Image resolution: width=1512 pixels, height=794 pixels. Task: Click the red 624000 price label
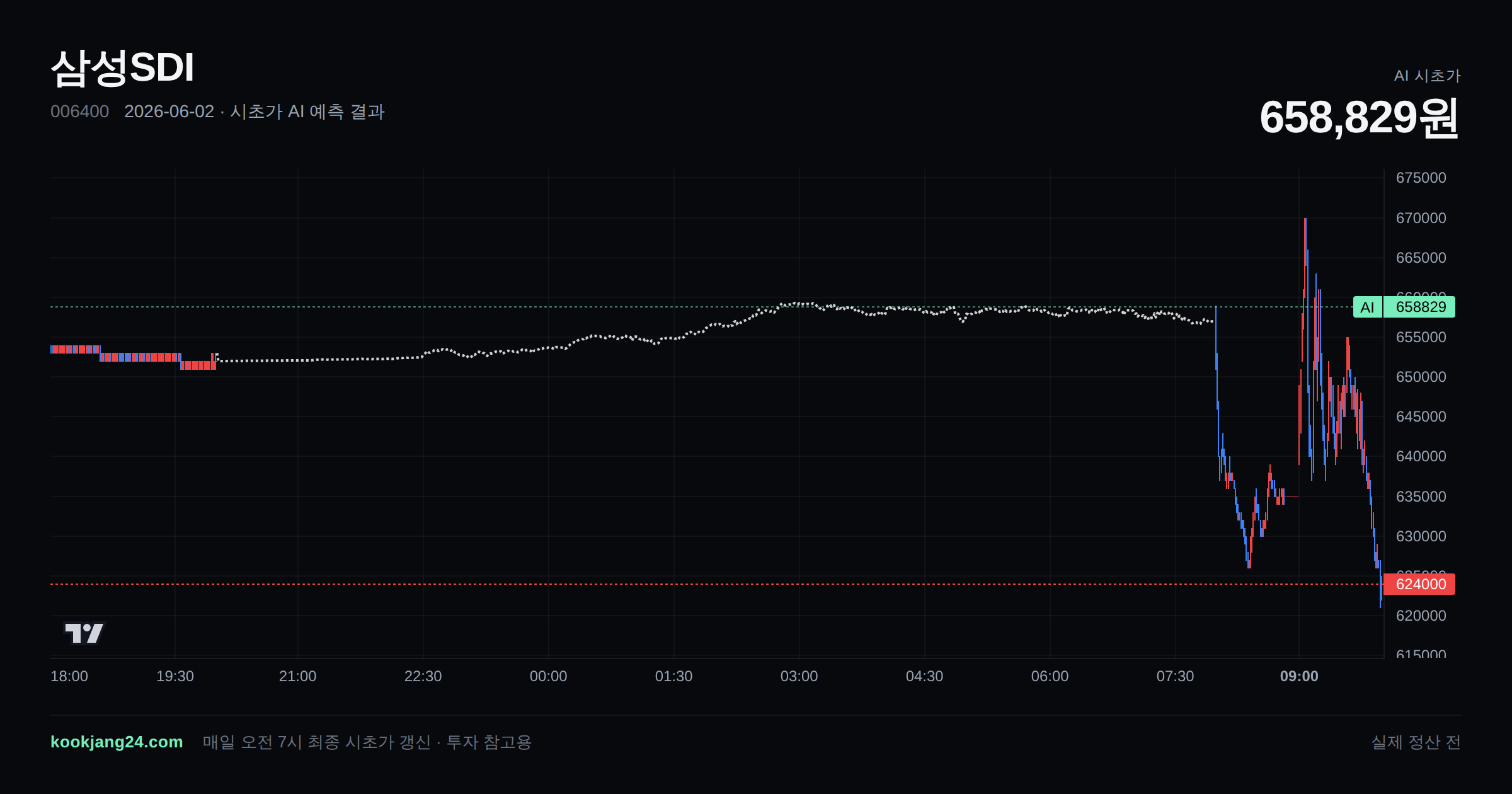(x=1419, y=584)
